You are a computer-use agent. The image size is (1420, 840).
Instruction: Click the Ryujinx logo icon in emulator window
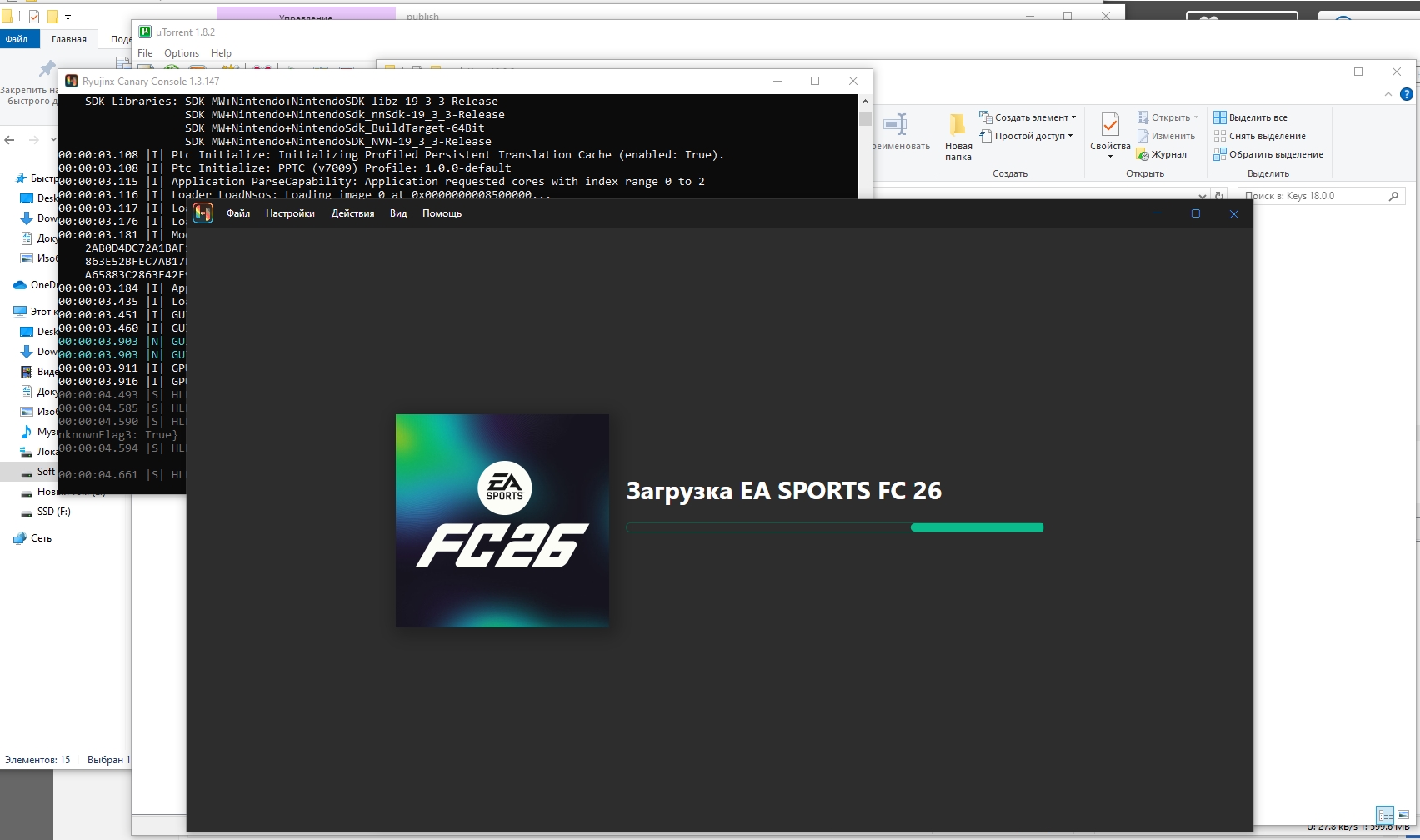click(x=202, y=213)
